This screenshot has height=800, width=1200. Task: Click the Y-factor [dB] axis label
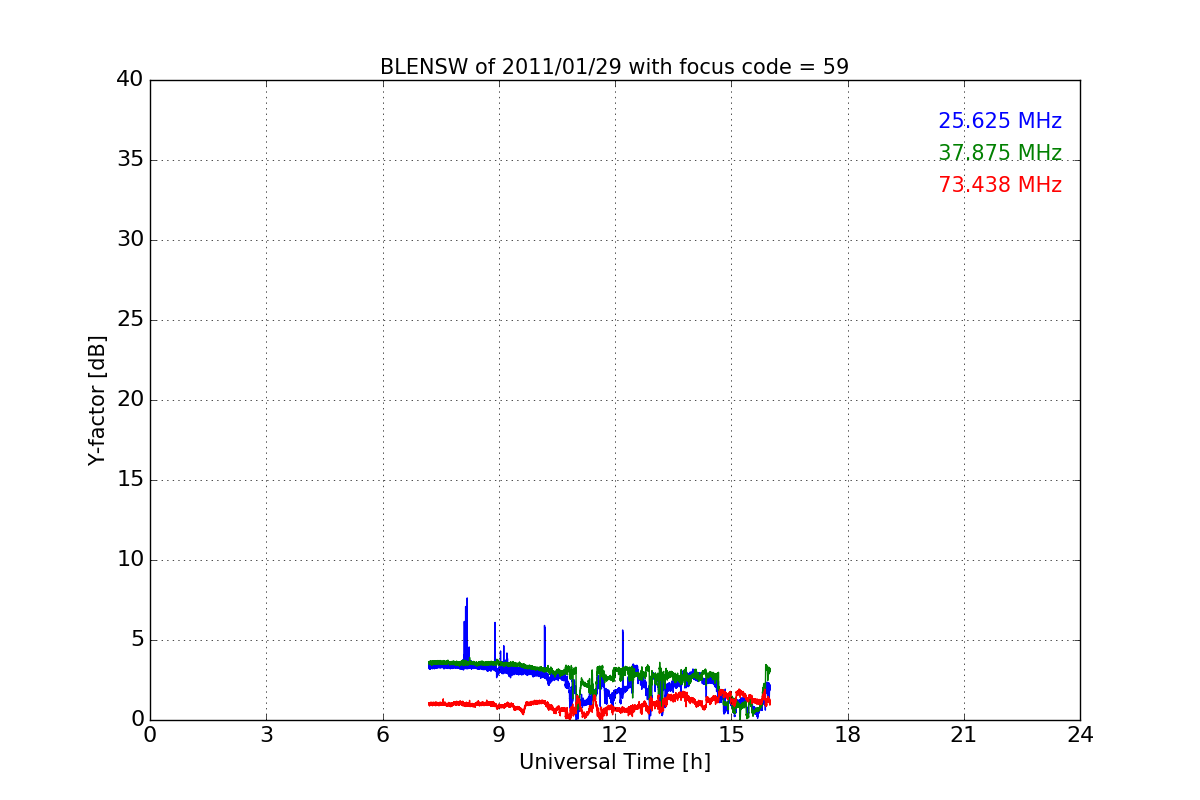tap(97, 400)
